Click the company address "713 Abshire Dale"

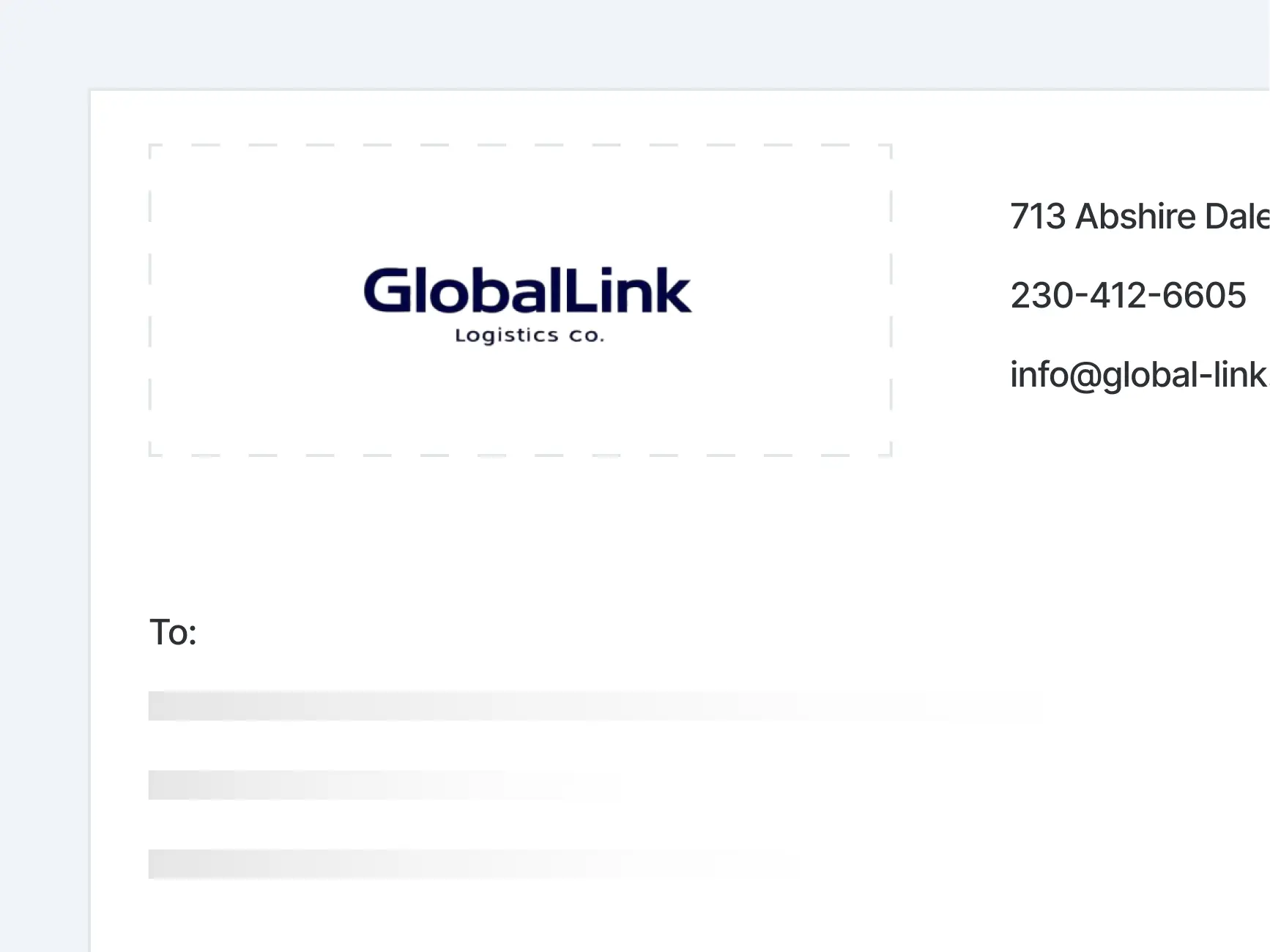(1138, 217)
